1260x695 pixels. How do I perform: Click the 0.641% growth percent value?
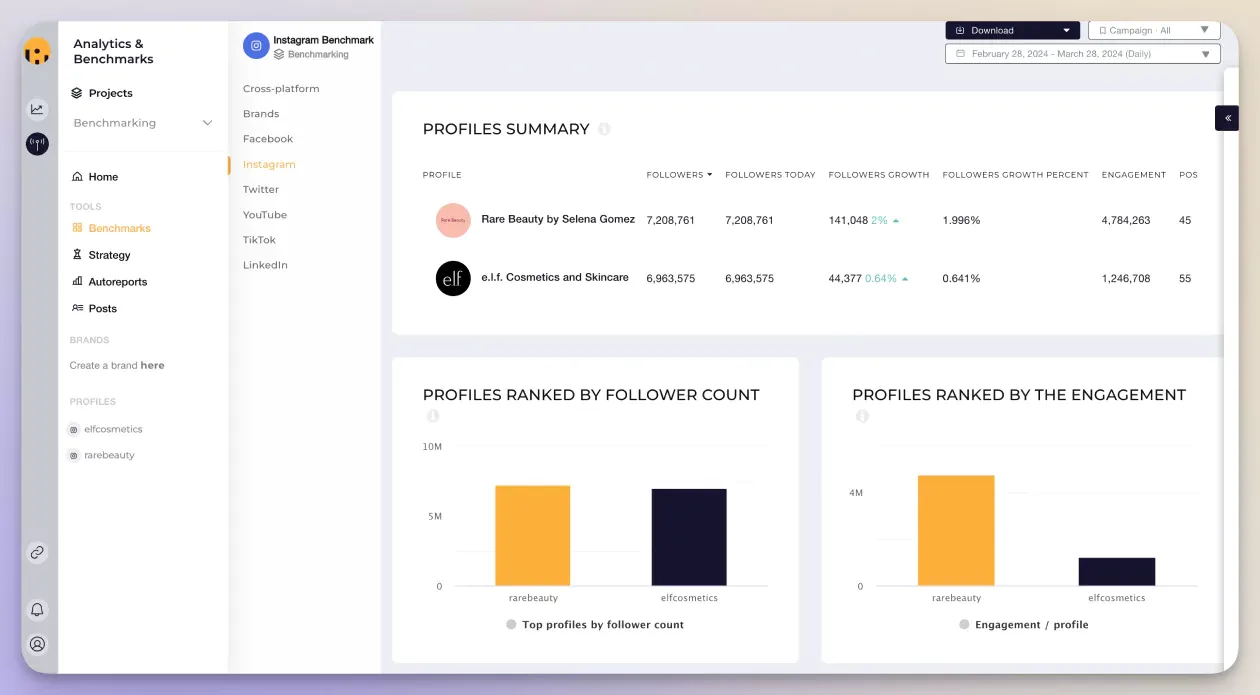961,279
